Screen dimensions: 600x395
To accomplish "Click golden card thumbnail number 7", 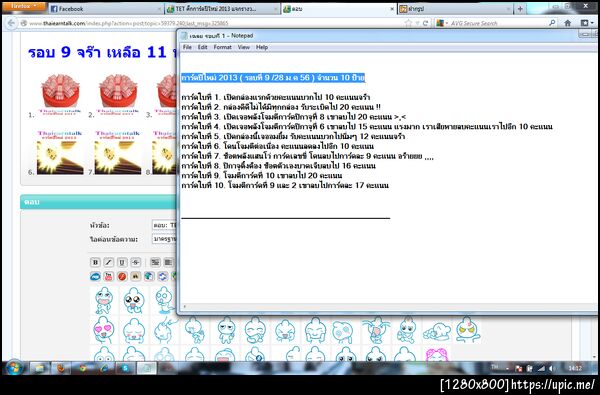I will click(x=118, y=152).
